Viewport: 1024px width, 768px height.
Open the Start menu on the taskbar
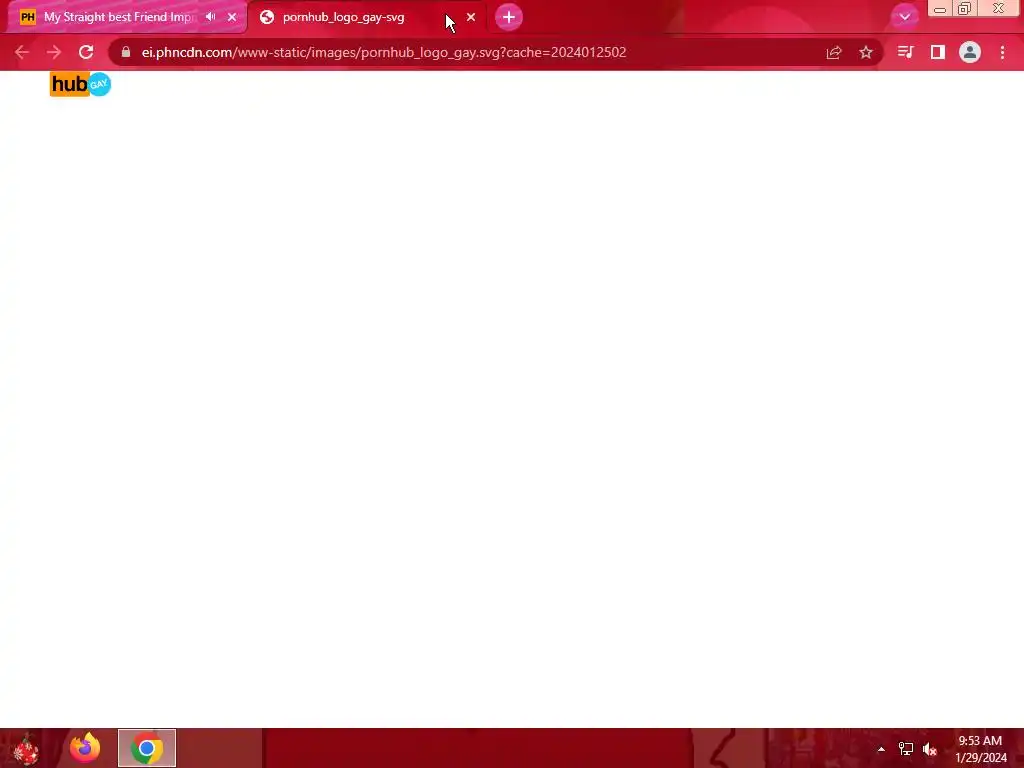click(26, 748)
